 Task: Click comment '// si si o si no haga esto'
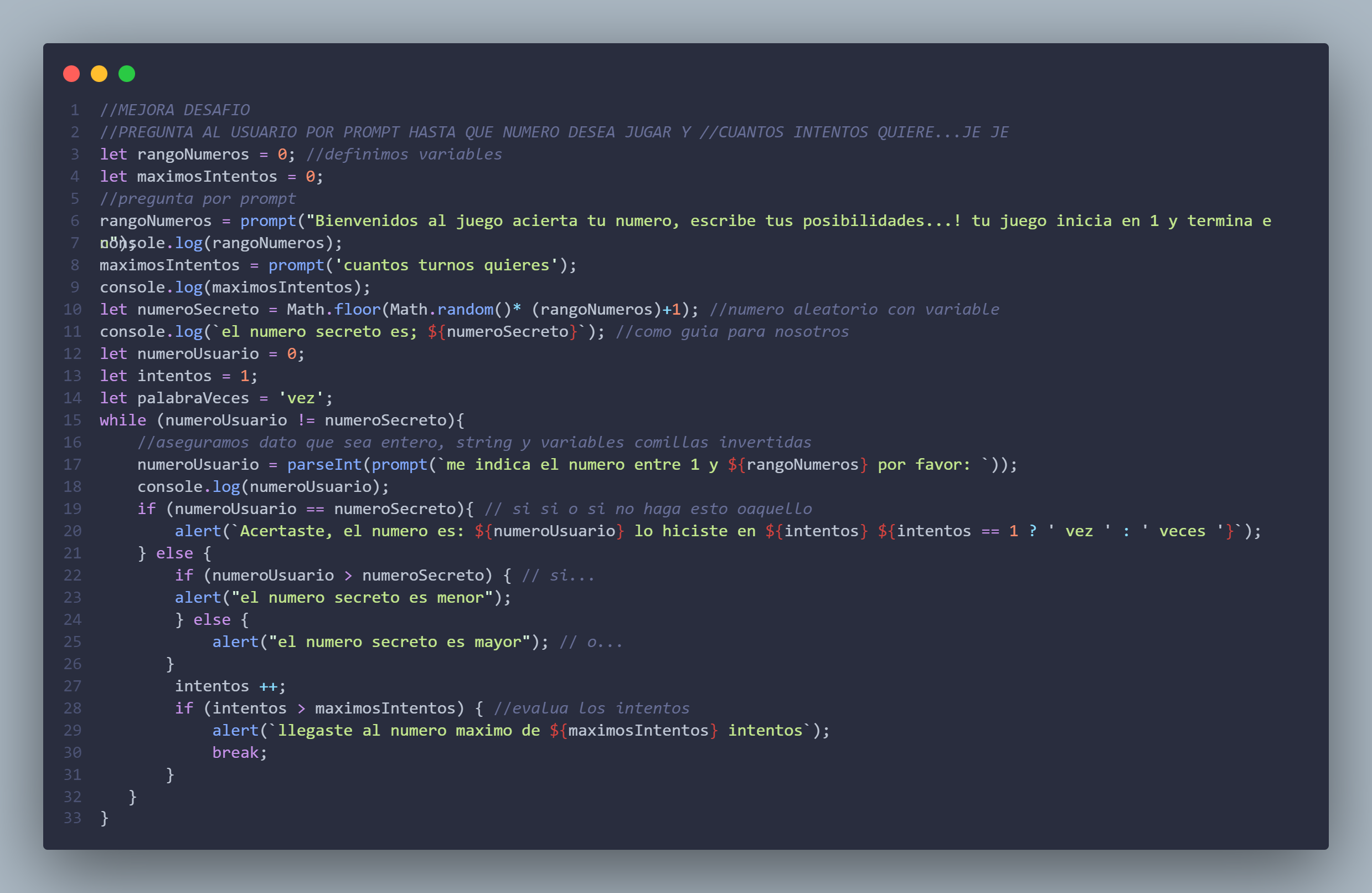click(648, 509)
